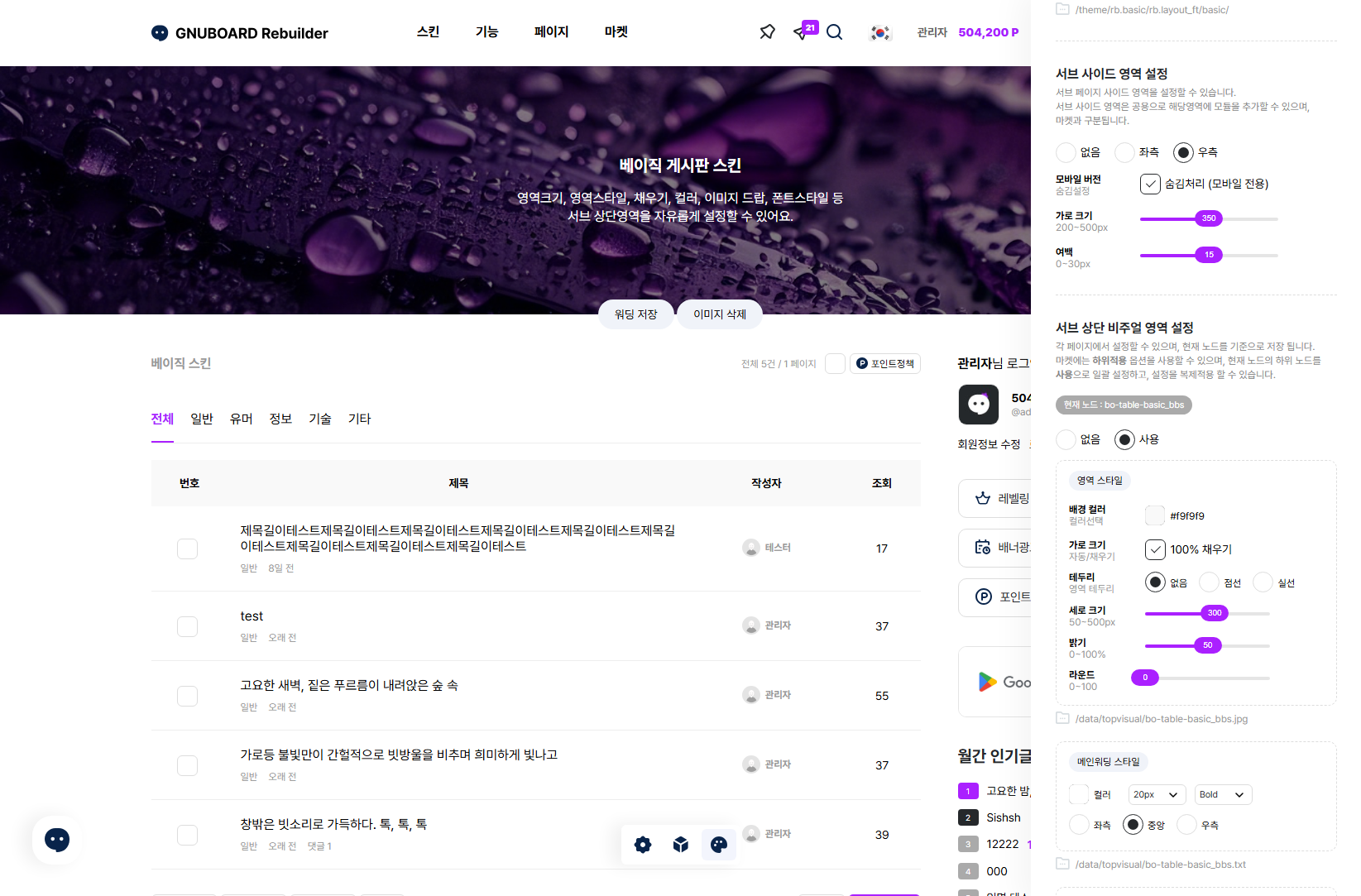Select 좌측 for sub side area
This screenshot has height=896, width=1361.
[1125, 152]
